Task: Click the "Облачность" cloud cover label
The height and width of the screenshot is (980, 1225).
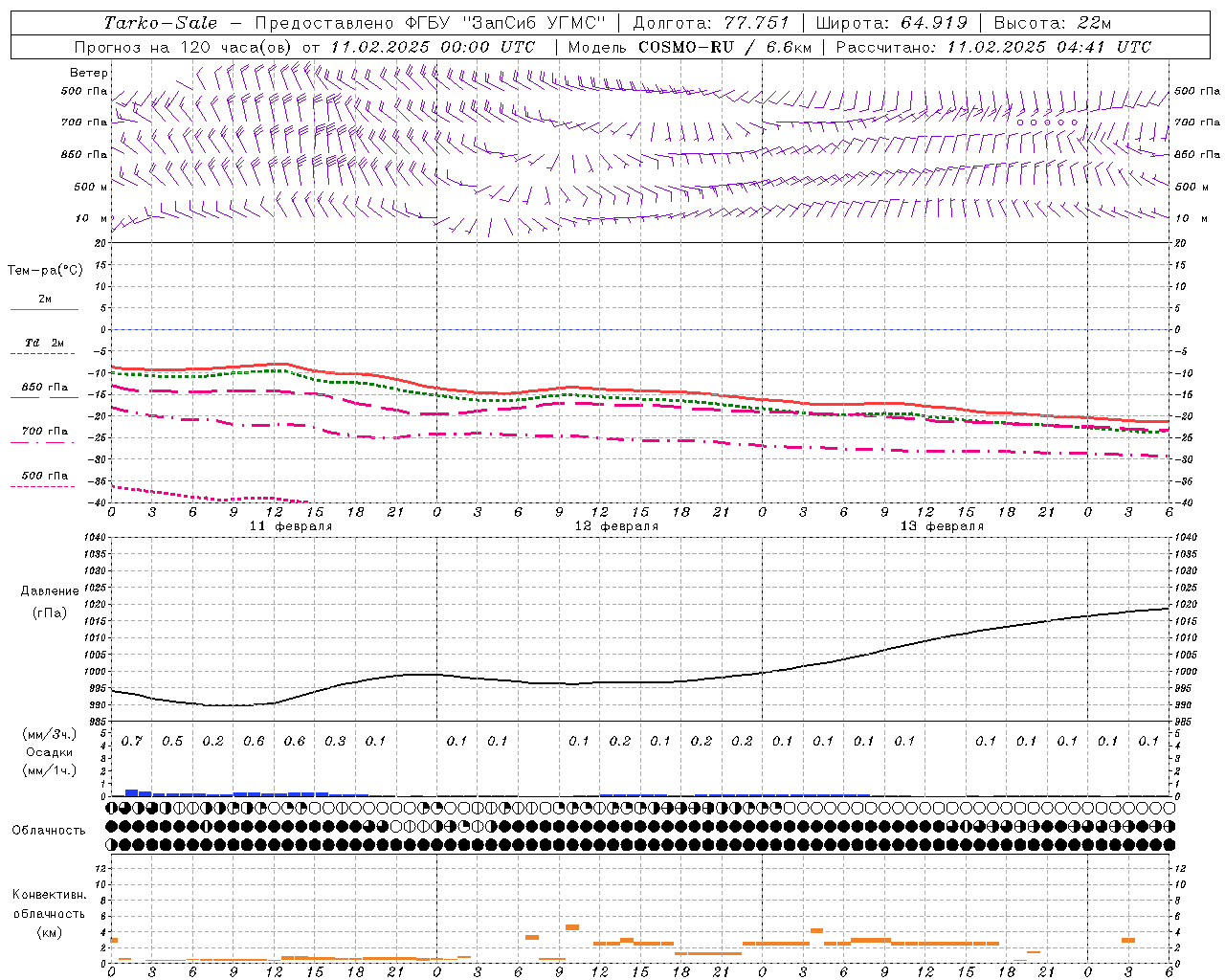Action: 49,831
